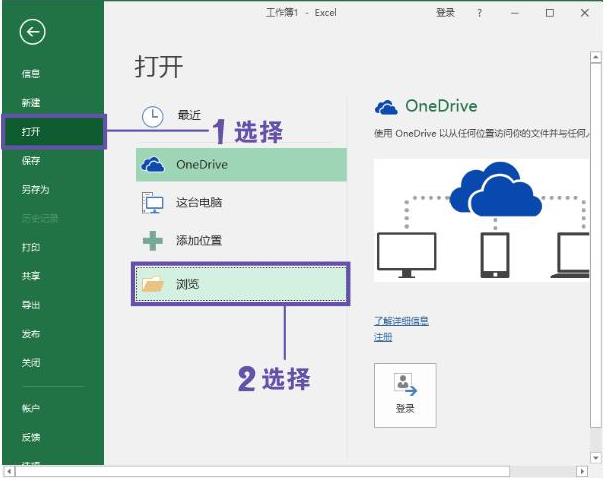The image size is (610, 485).
Task: Open the 注册 sign-up link
Action: coord(383,337)
